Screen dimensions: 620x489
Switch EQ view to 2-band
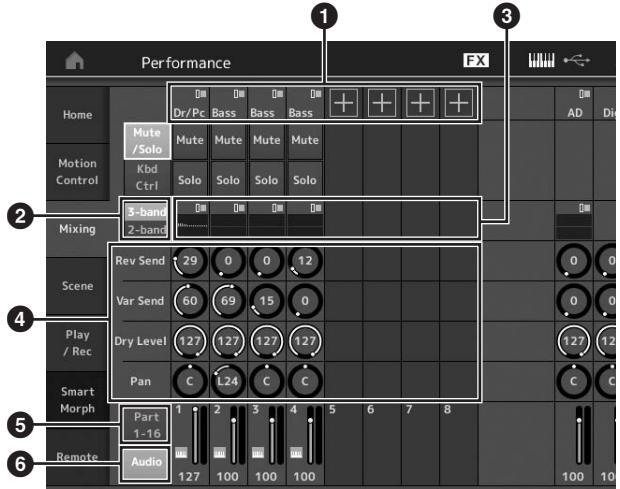click(x=139, y=229)
